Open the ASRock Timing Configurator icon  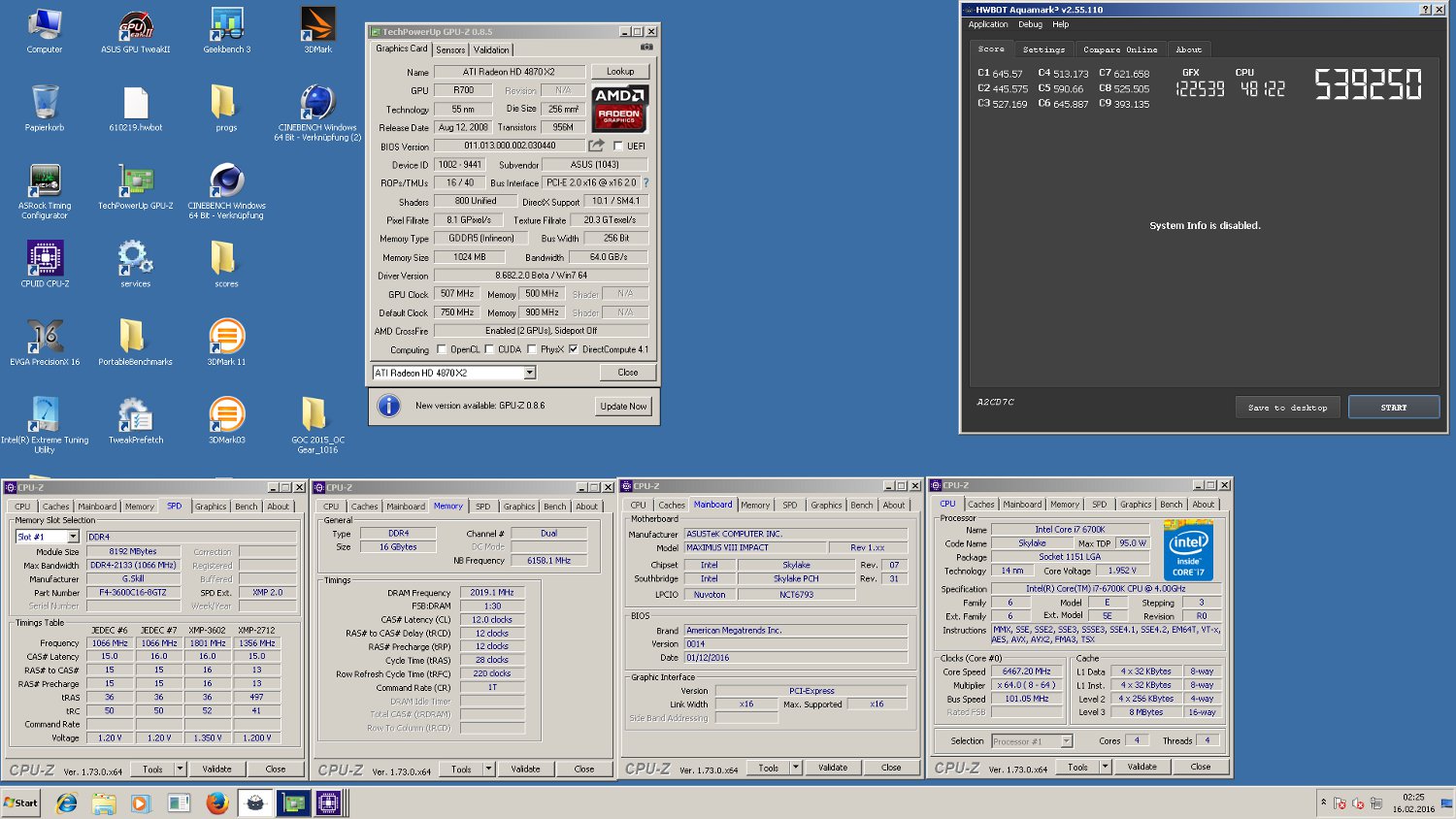coord(45,191)
